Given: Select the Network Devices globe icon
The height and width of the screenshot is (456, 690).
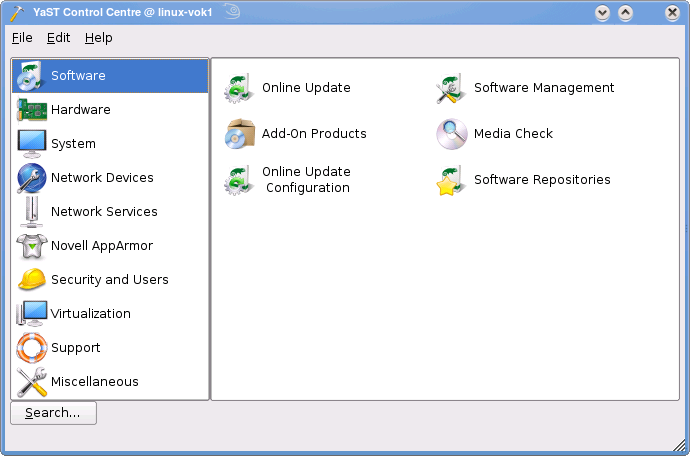Looking at the screenshot, I should pyautogui.click(x=31, y=178).
